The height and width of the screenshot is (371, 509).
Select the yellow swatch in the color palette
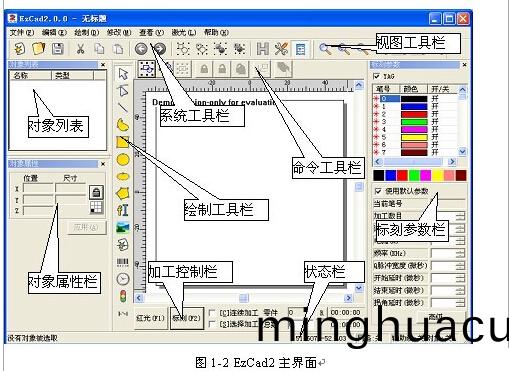click(x=437, y=175)
